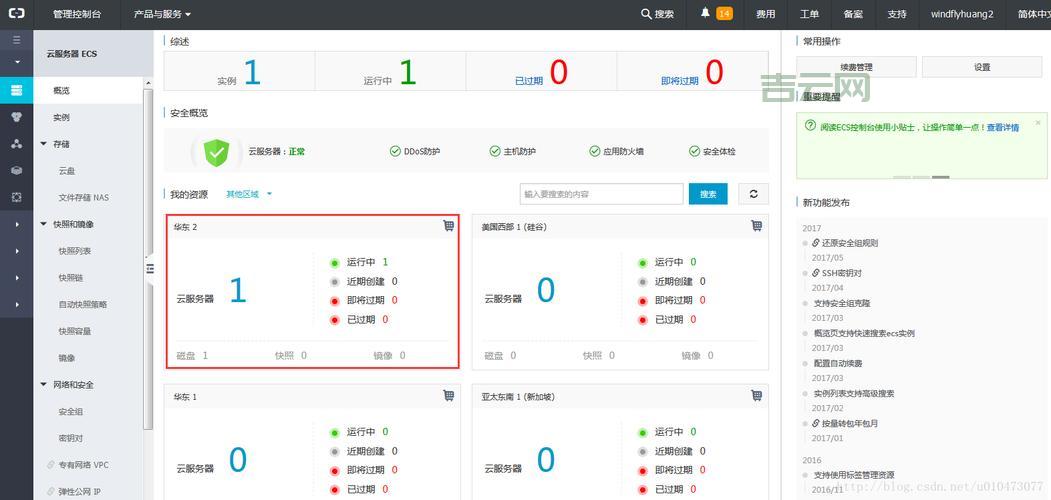Click the refresh icon beside the search button

pos(753,194)
